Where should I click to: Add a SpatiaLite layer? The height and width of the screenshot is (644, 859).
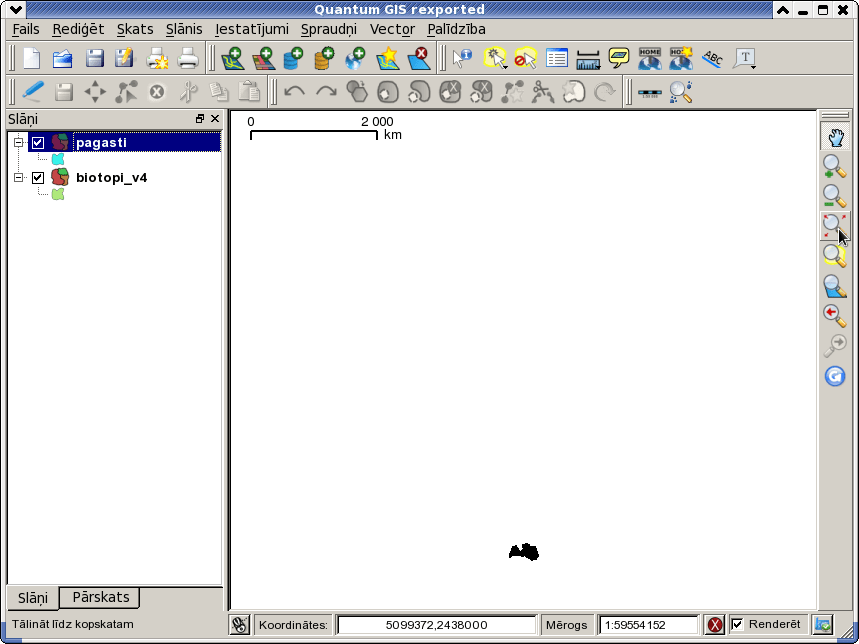tap(324, 58)
